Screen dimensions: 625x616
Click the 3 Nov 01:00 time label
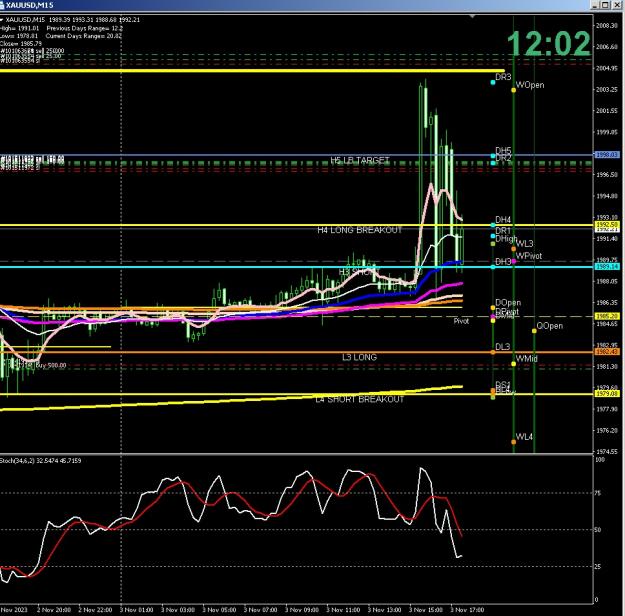click(136, 610)
